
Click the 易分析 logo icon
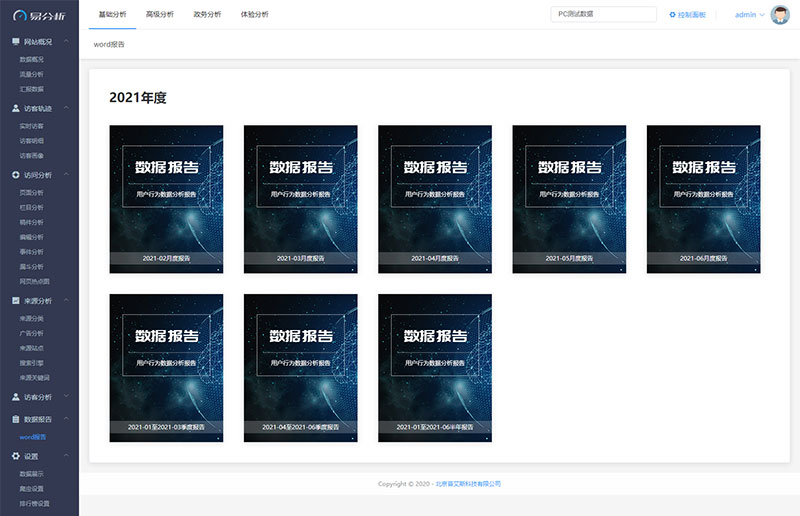(x=19, y=15)
